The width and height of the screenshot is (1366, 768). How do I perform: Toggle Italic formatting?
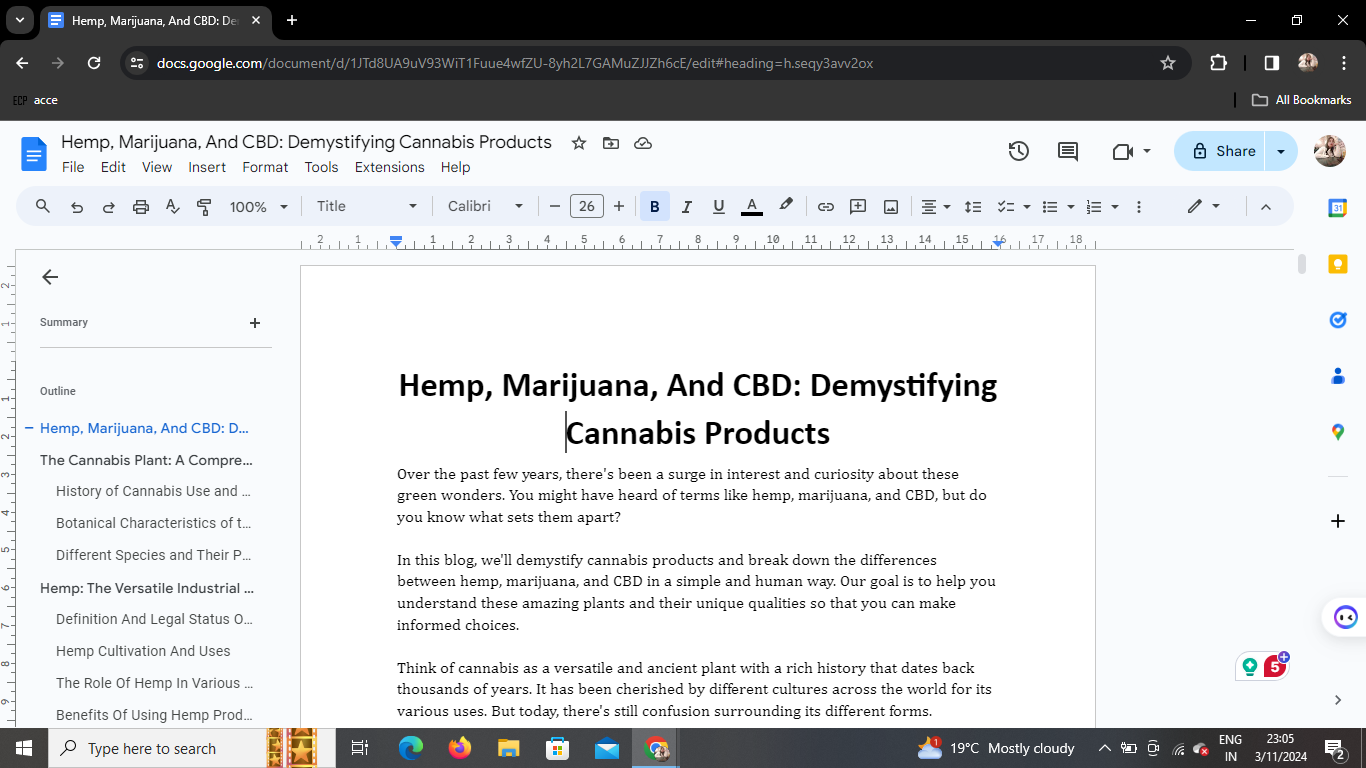coord(686,207)
